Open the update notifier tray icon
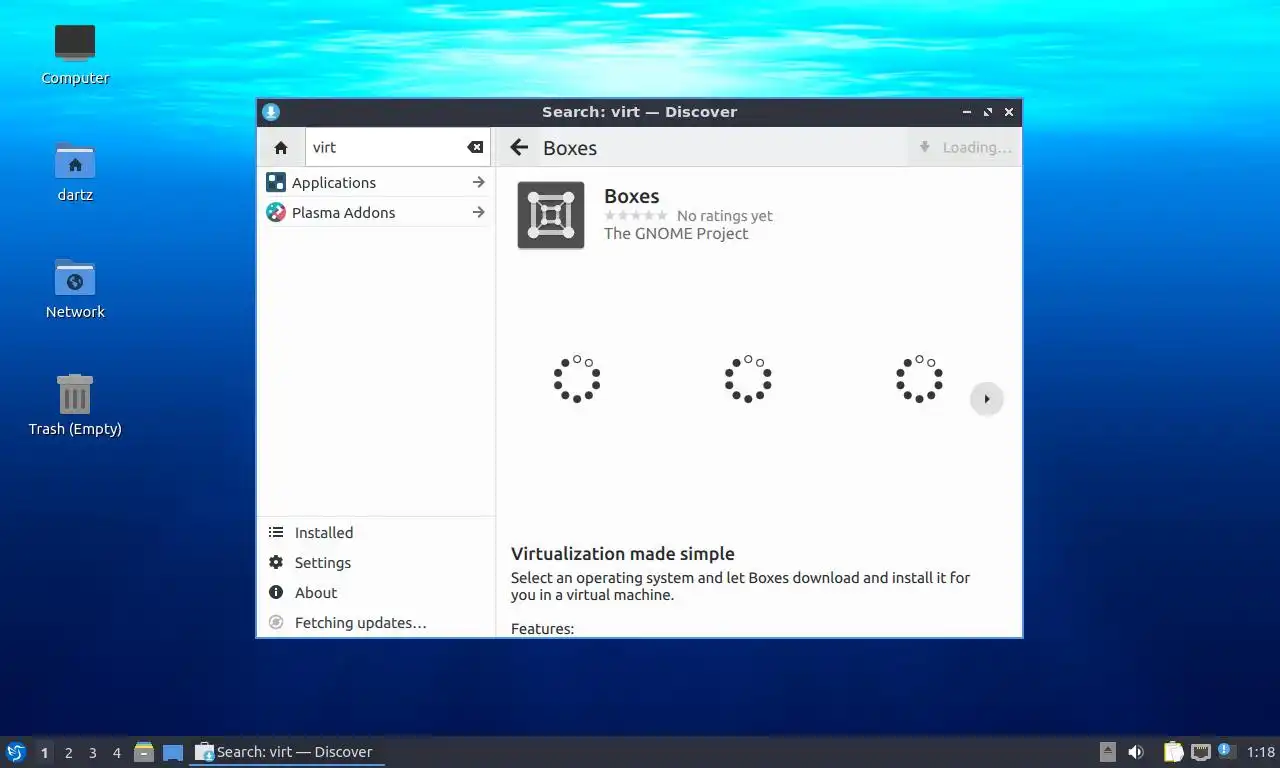 (x=1226, y=751)
